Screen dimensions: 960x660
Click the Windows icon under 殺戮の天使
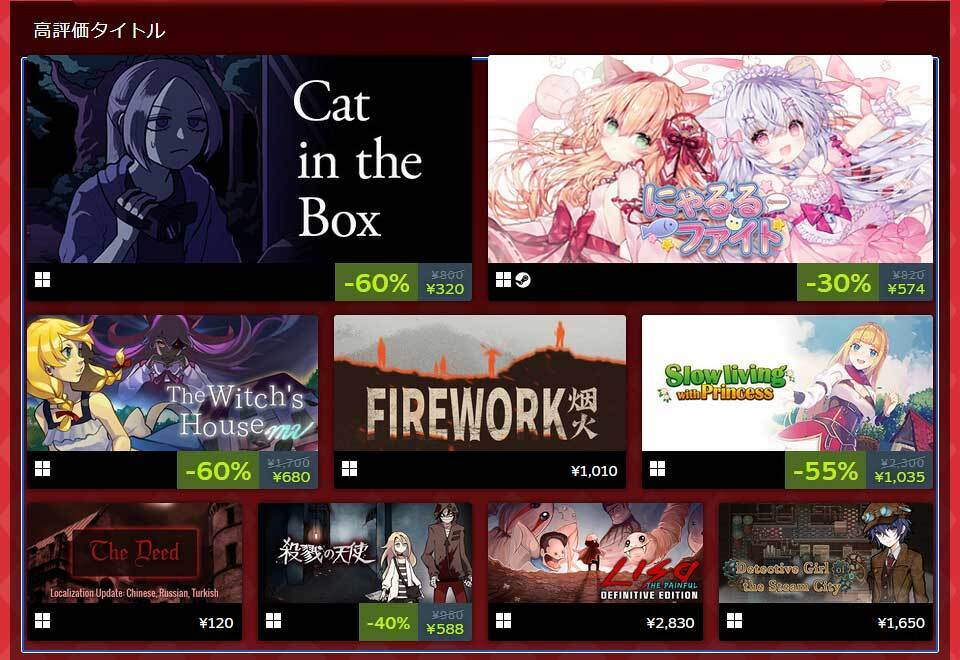pos(274,621)
